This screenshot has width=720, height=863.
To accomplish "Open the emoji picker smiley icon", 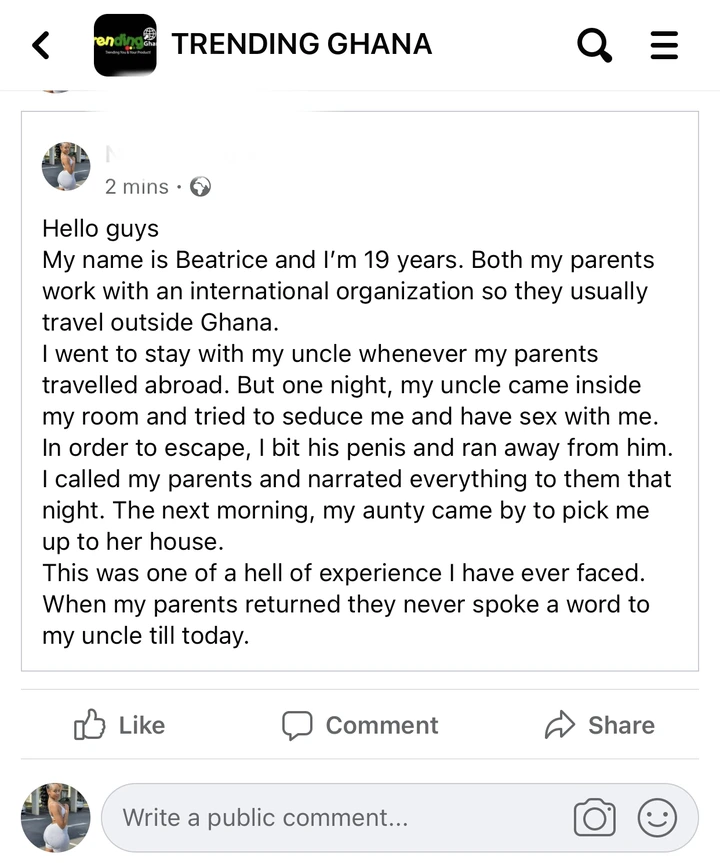I will (x=657, y=818).
